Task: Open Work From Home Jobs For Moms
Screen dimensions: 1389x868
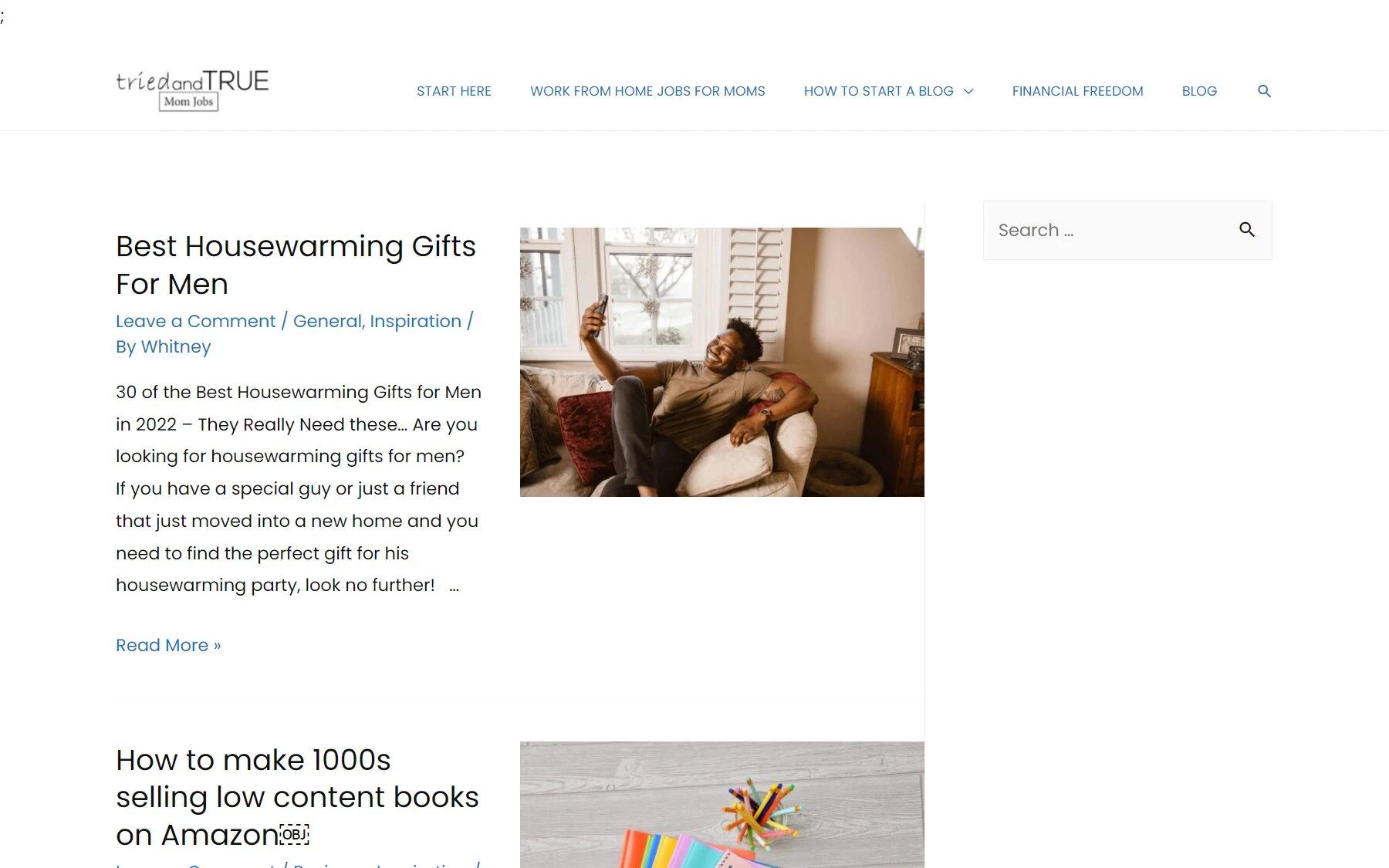Action: point(647,91)
